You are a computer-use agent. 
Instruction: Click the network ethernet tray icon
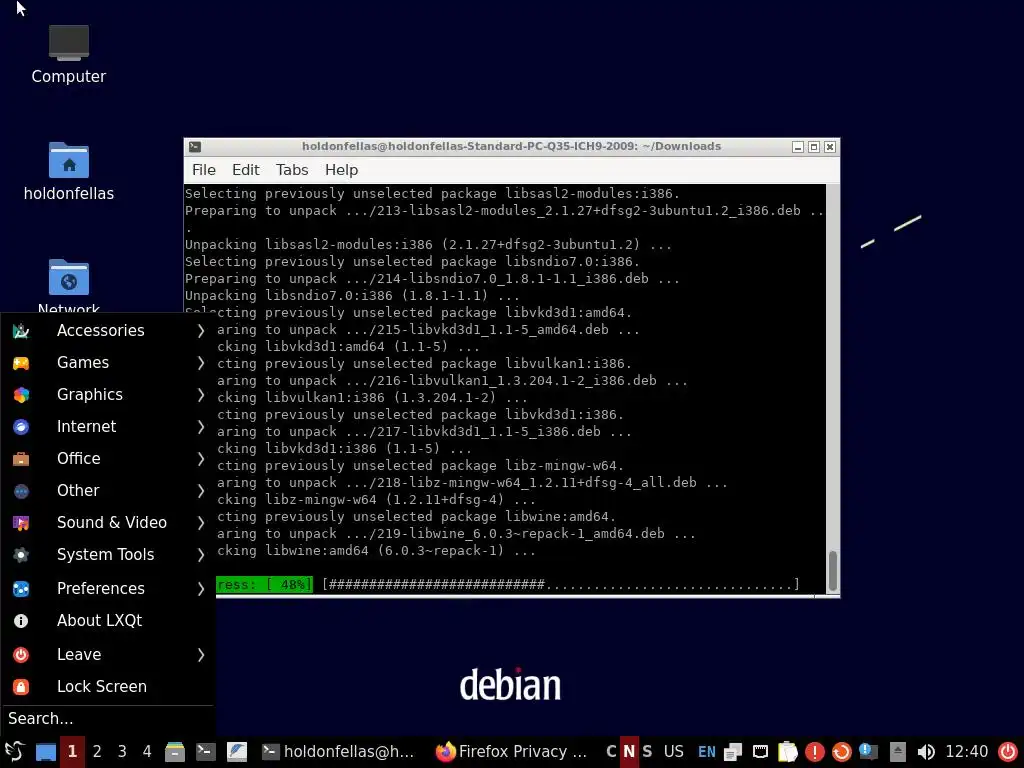pyautogui.click(x=760, y=752)
